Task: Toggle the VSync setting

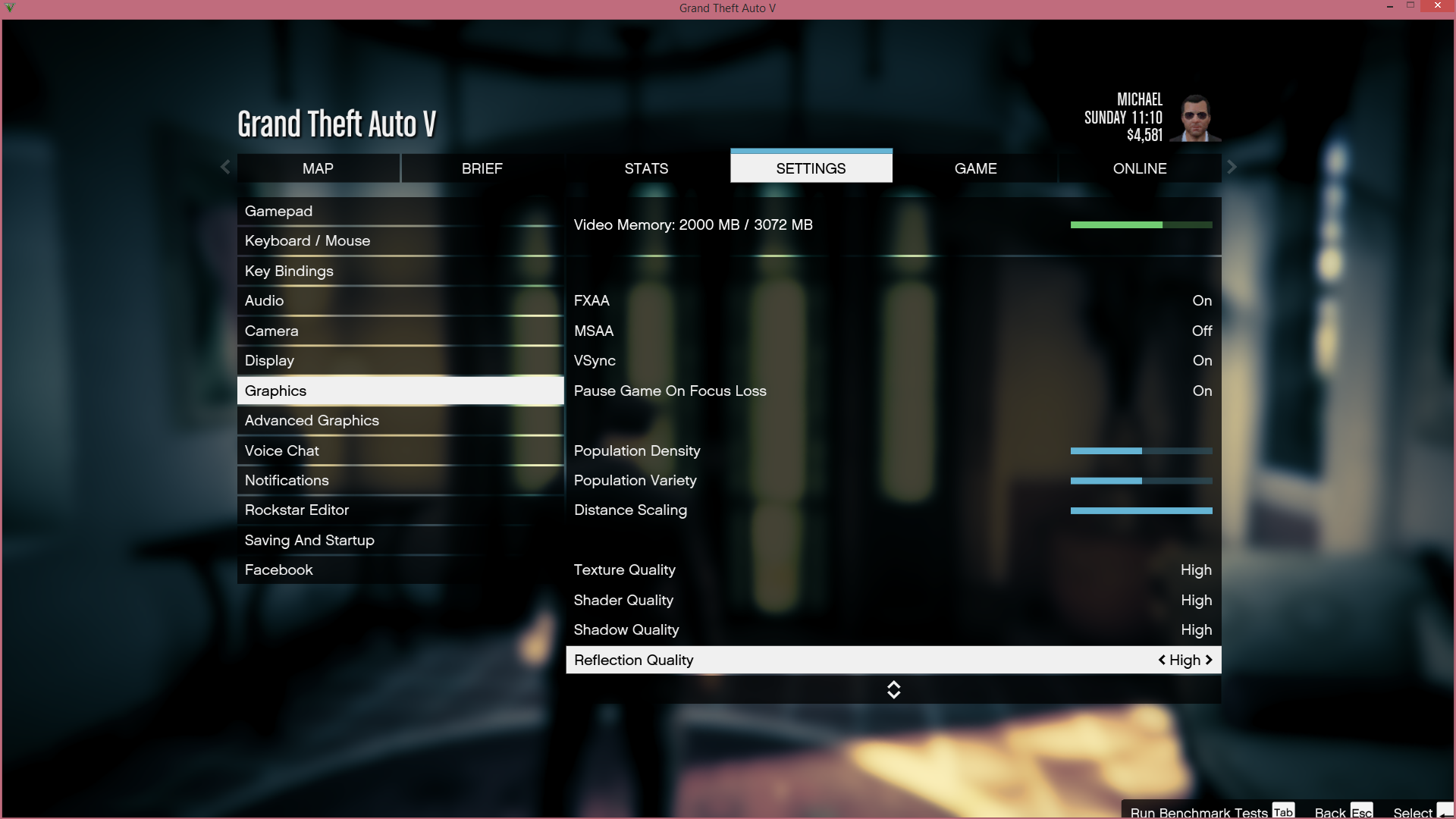Action: 1201,361
